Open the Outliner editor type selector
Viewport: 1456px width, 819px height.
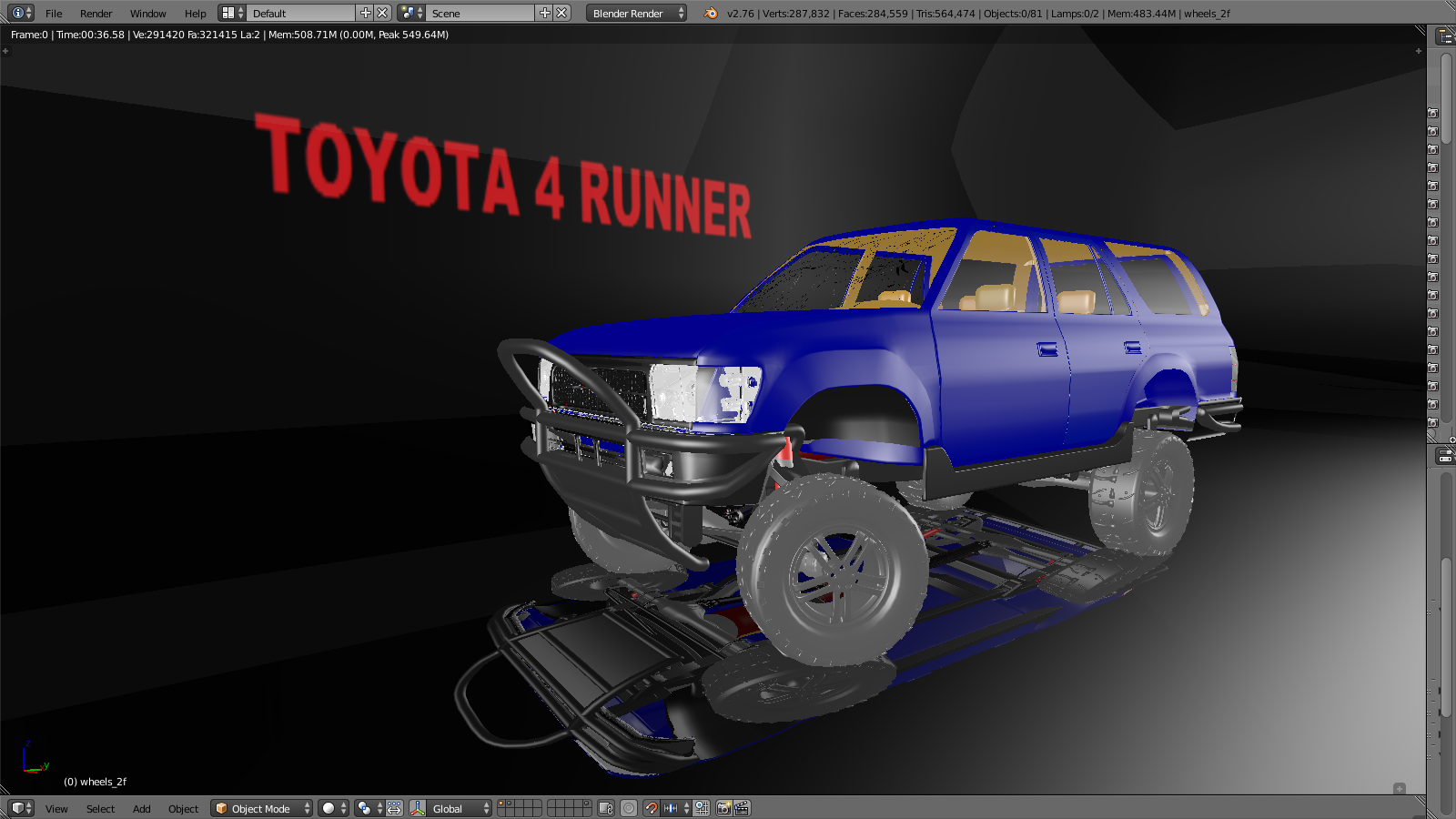(1445, 35)
